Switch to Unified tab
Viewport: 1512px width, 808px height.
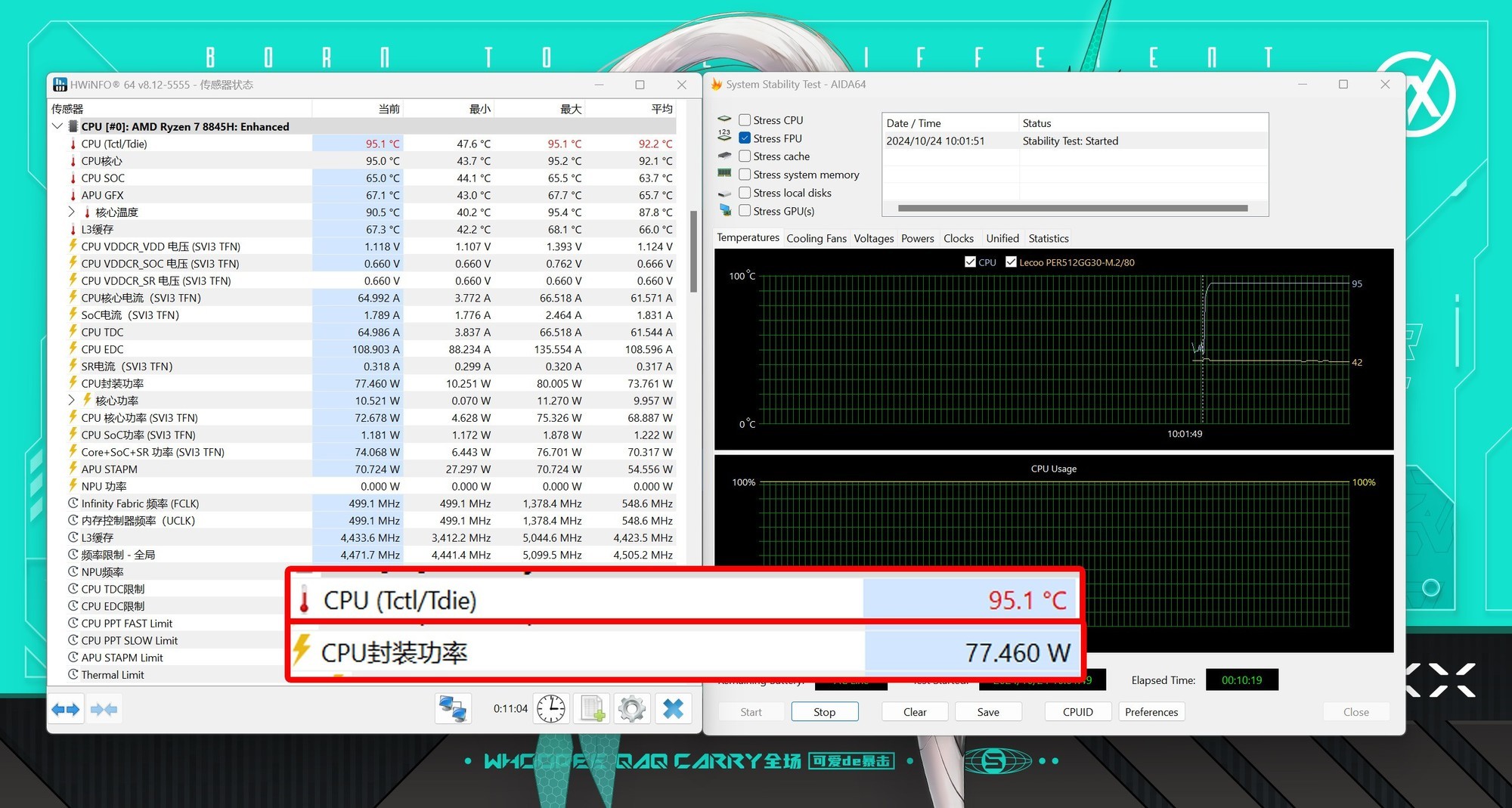point(1002,238)
